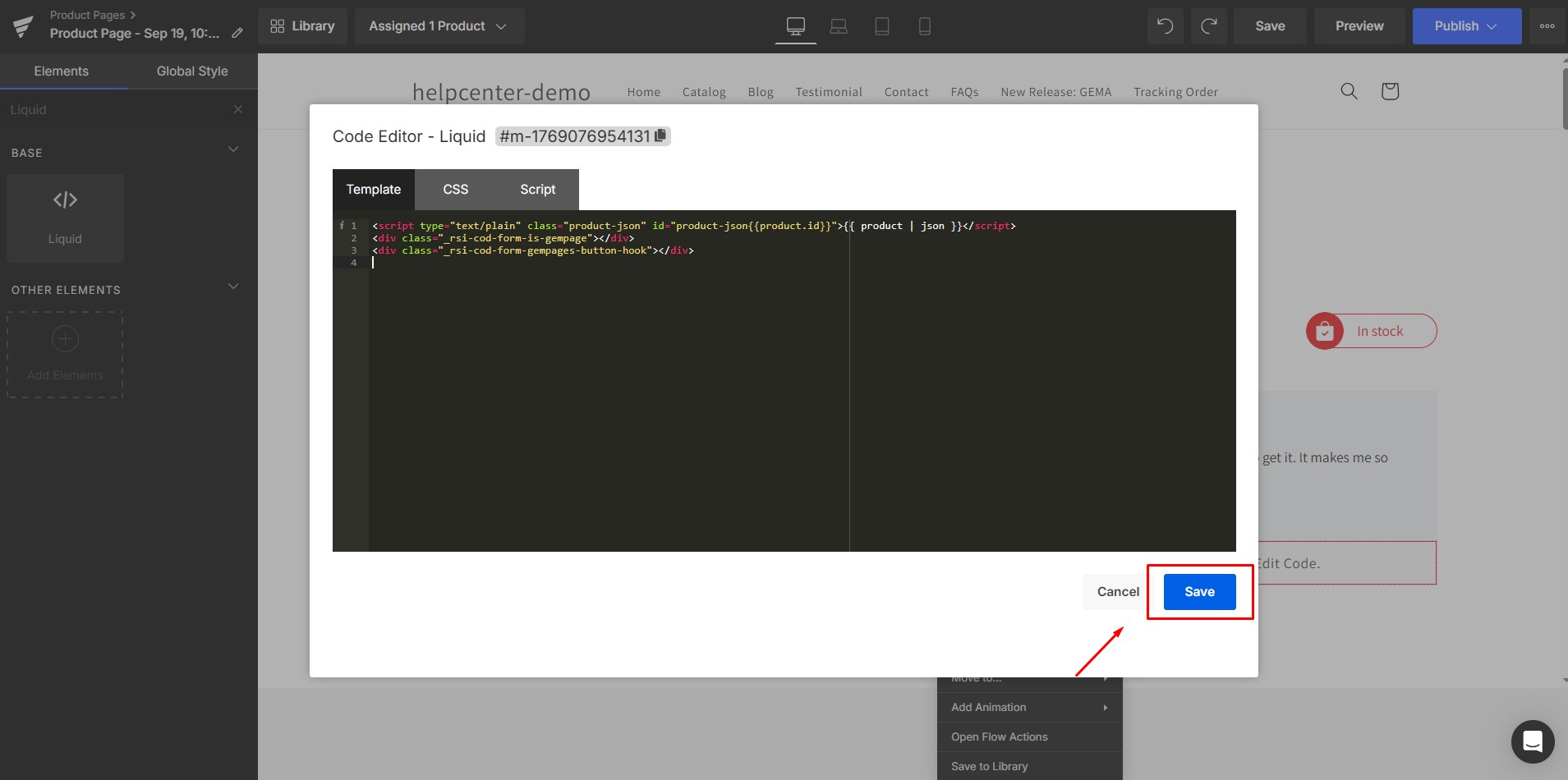Viewport: 1568px width, 780px height.
Task: Switch to the CSS tab
Action: 455,190
